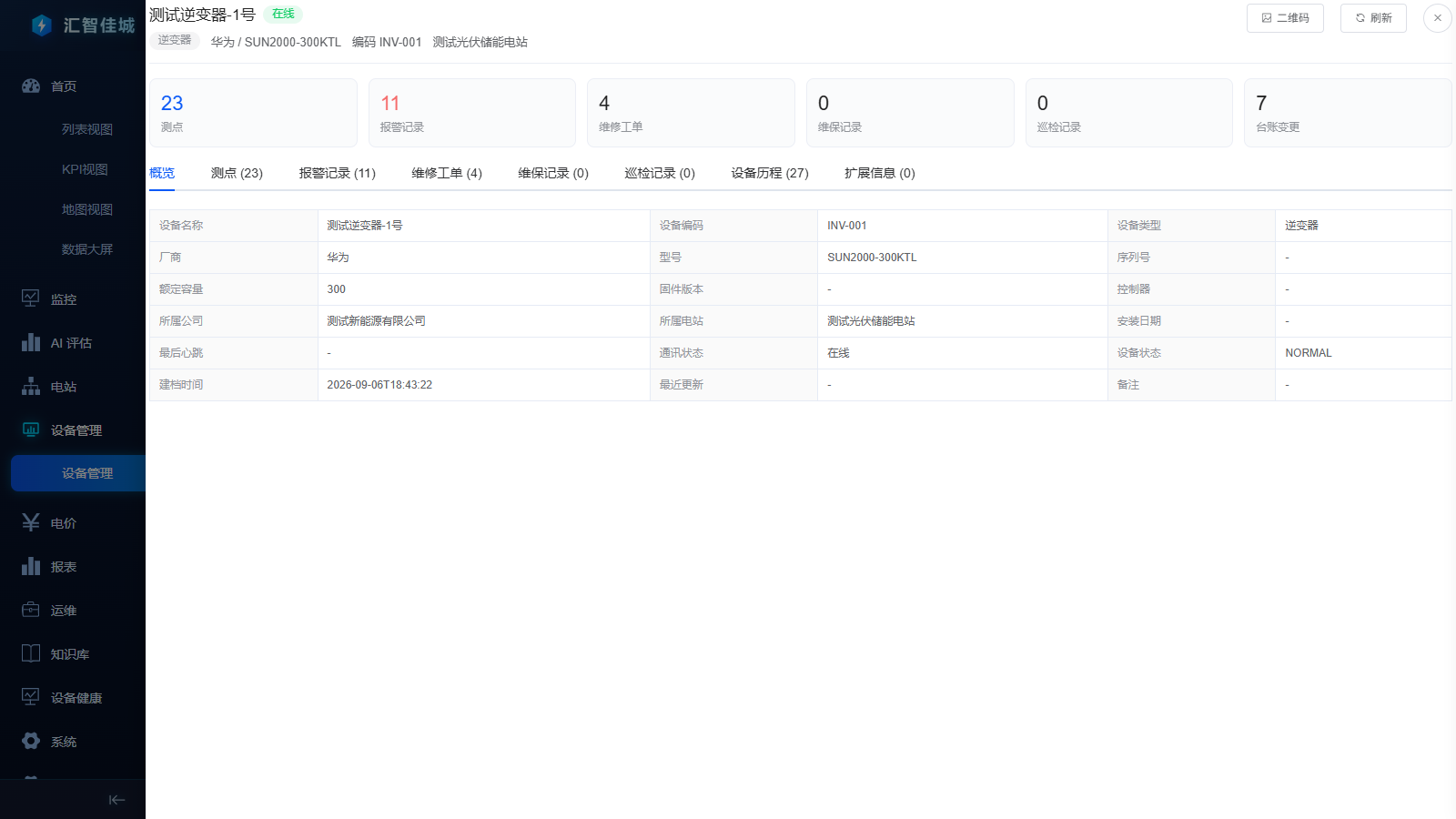Image resolution: width=1456 pixels, height=819 pixels.
Task: Click the 刷新 refresh button
Action: tap(1373, 18)
